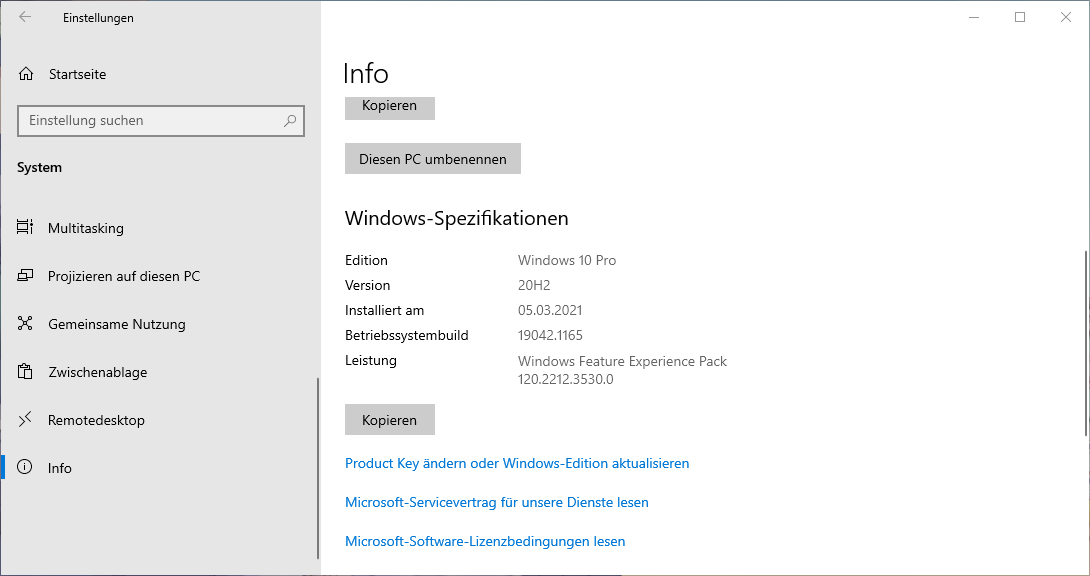The image size is (1090, 576).
Task: Click the back arrow icon
Action: (25, 17)
